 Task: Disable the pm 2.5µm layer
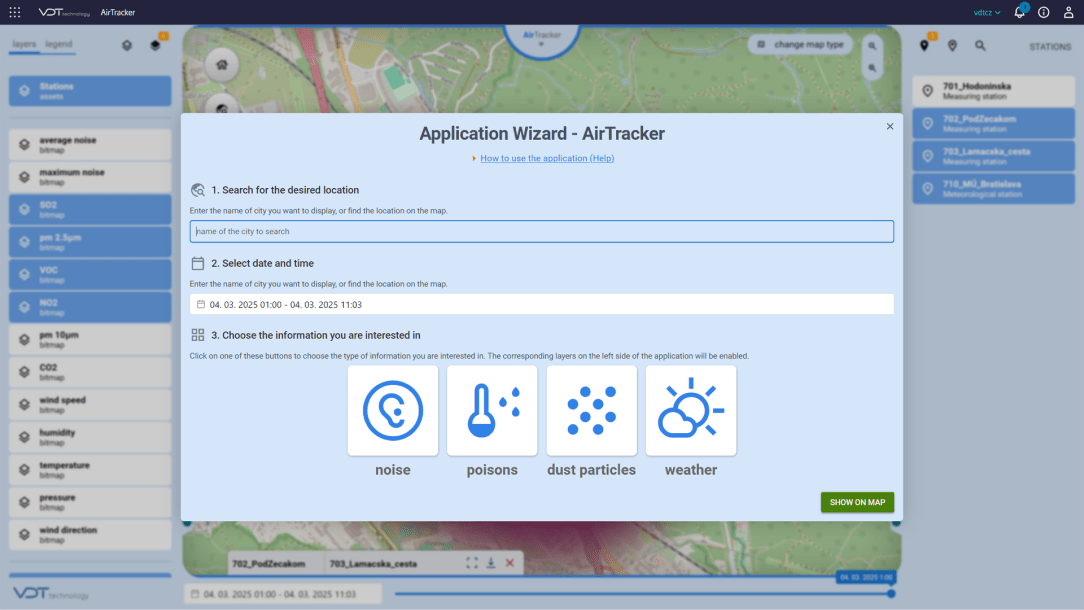coord(90,242)
